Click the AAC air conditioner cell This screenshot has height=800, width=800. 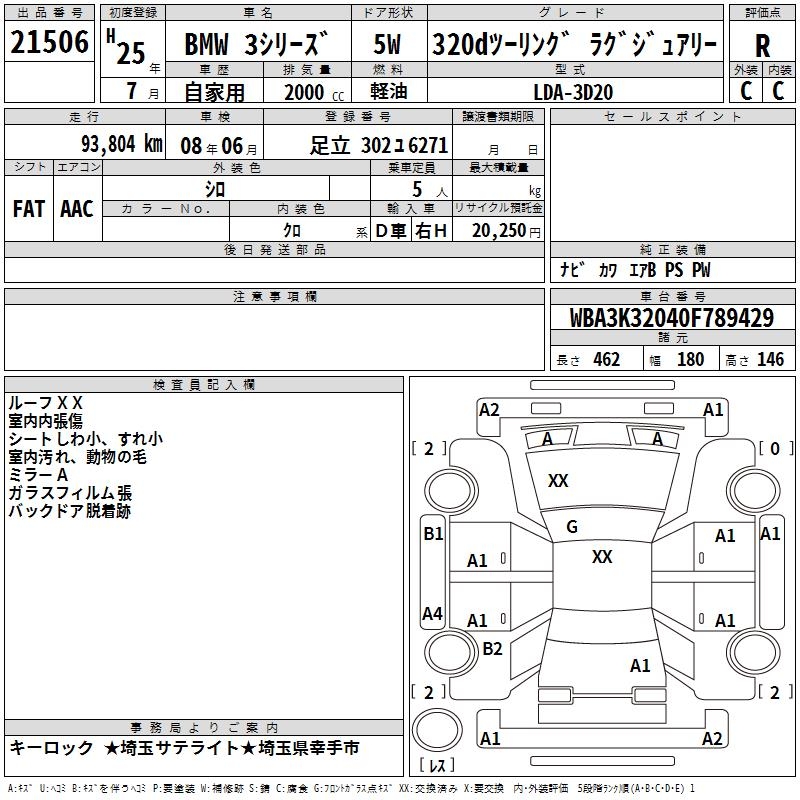tap(77, 208)
